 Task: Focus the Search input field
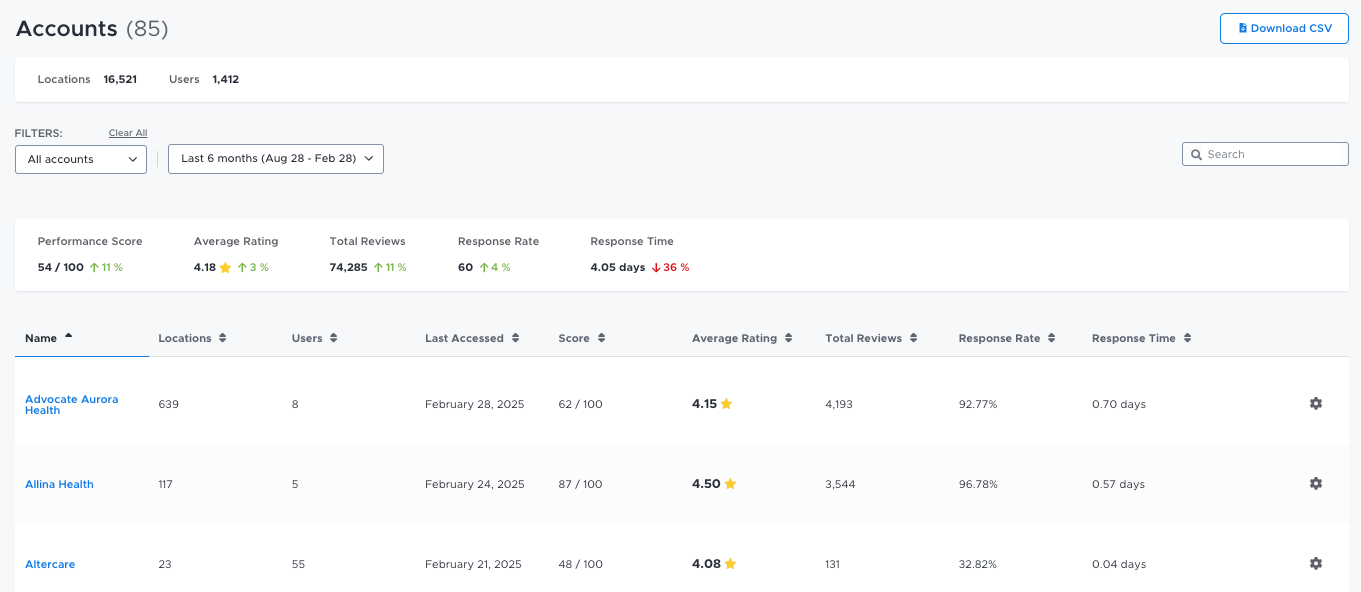[x=1265, y=154]
